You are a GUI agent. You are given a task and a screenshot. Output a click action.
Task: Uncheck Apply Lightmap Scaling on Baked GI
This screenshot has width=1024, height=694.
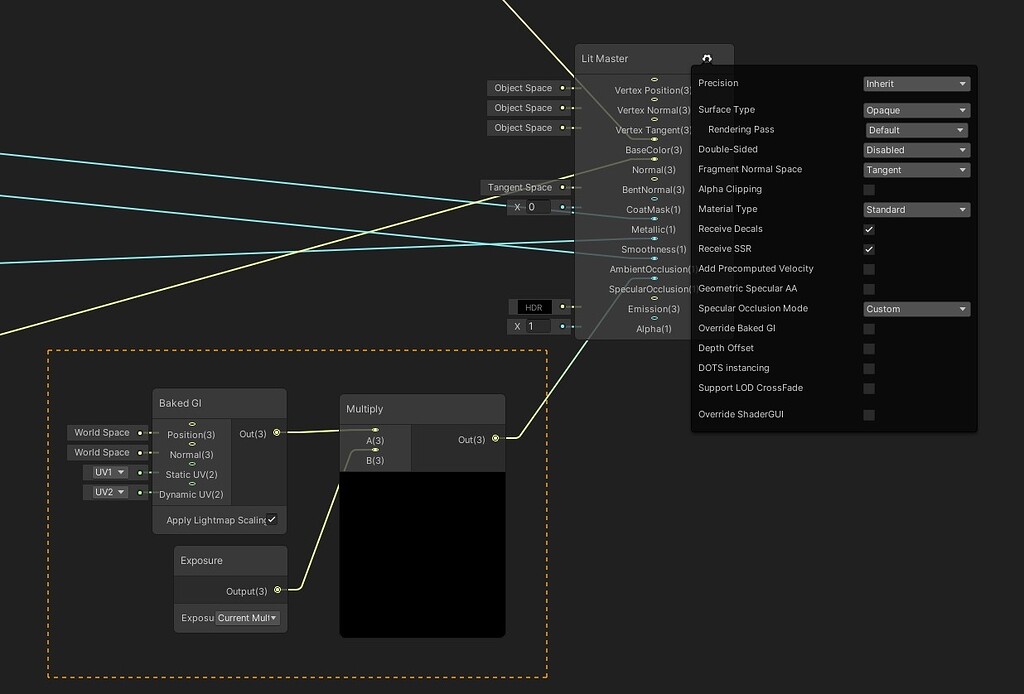[x=270, y=519]
